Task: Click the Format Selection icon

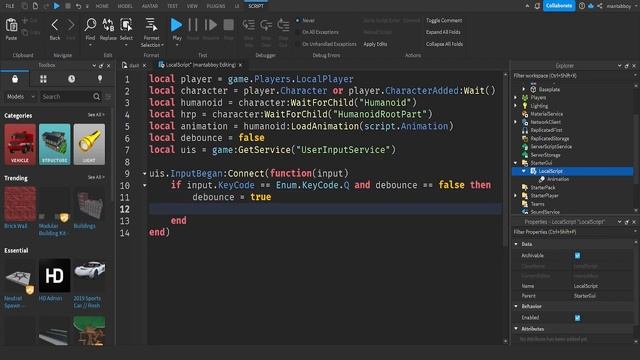Action: 151,25
